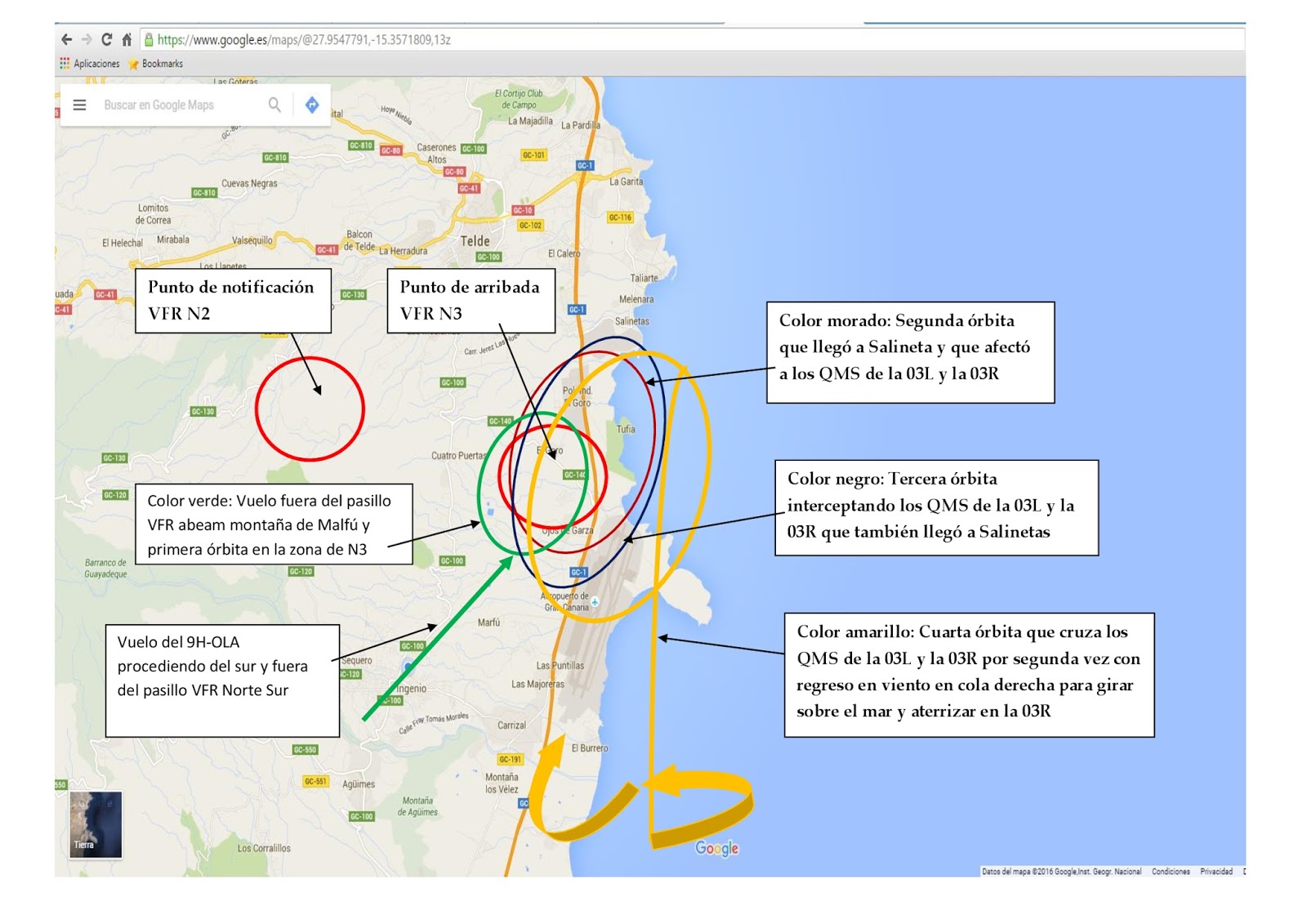
Task: Click the 'Las Puntillas' place label
Action: coord(560,665)
